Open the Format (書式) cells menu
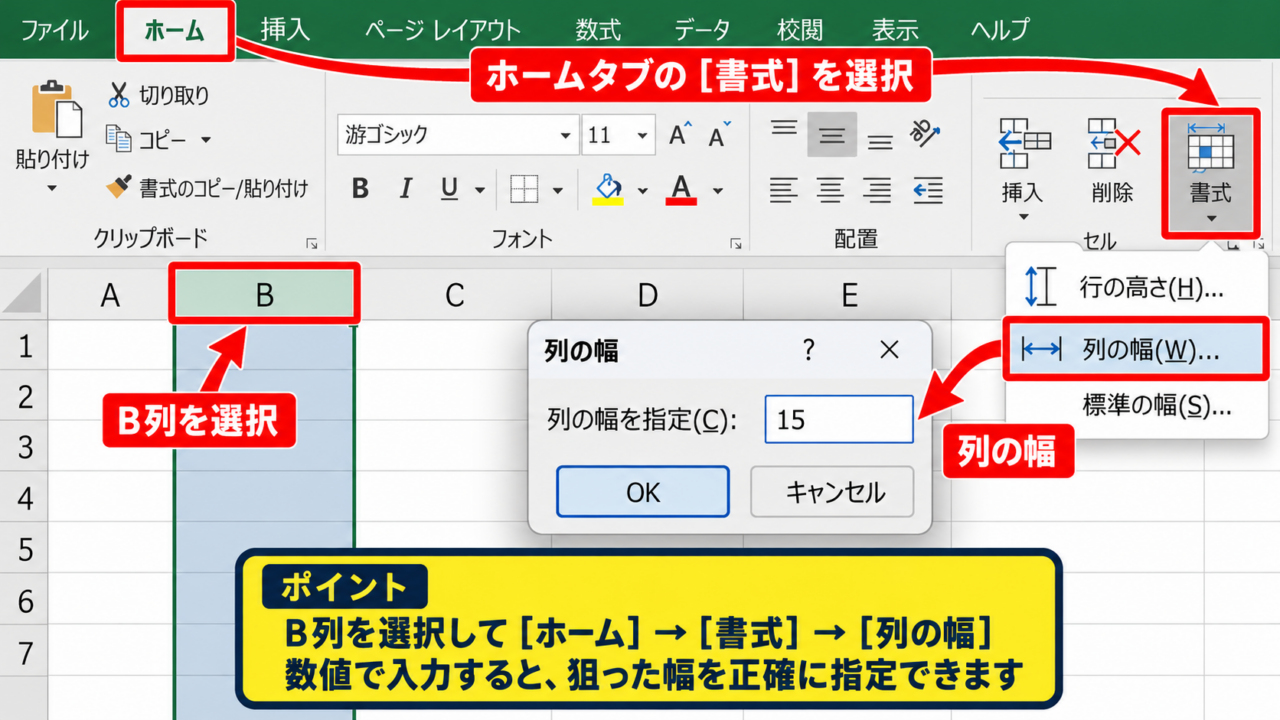The image size is (1280, 720). tap(1210, 173)
